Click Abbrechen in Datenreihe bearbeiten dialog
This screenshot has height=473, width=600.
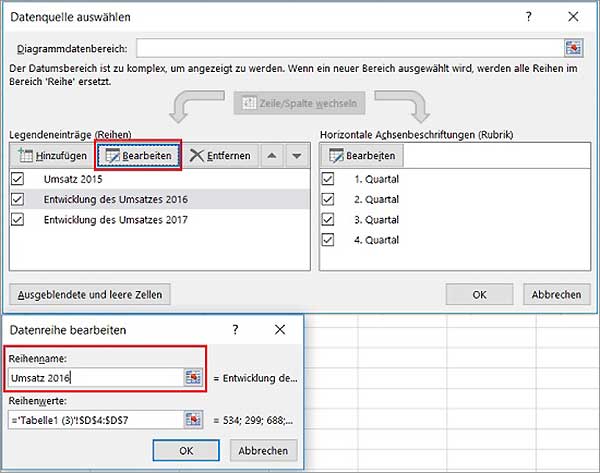coord(263,450)
